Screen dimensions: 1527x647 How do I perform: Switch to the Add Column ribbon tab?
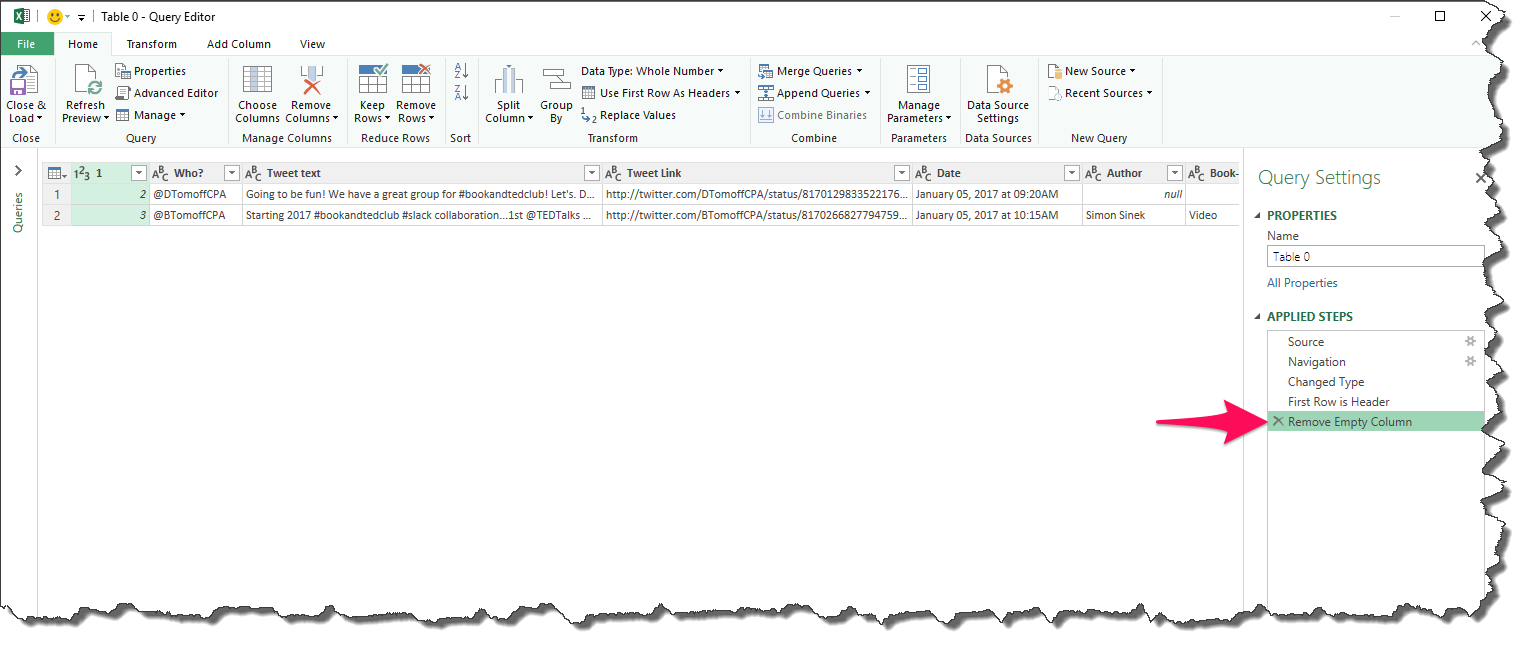[x=239, y=44]
